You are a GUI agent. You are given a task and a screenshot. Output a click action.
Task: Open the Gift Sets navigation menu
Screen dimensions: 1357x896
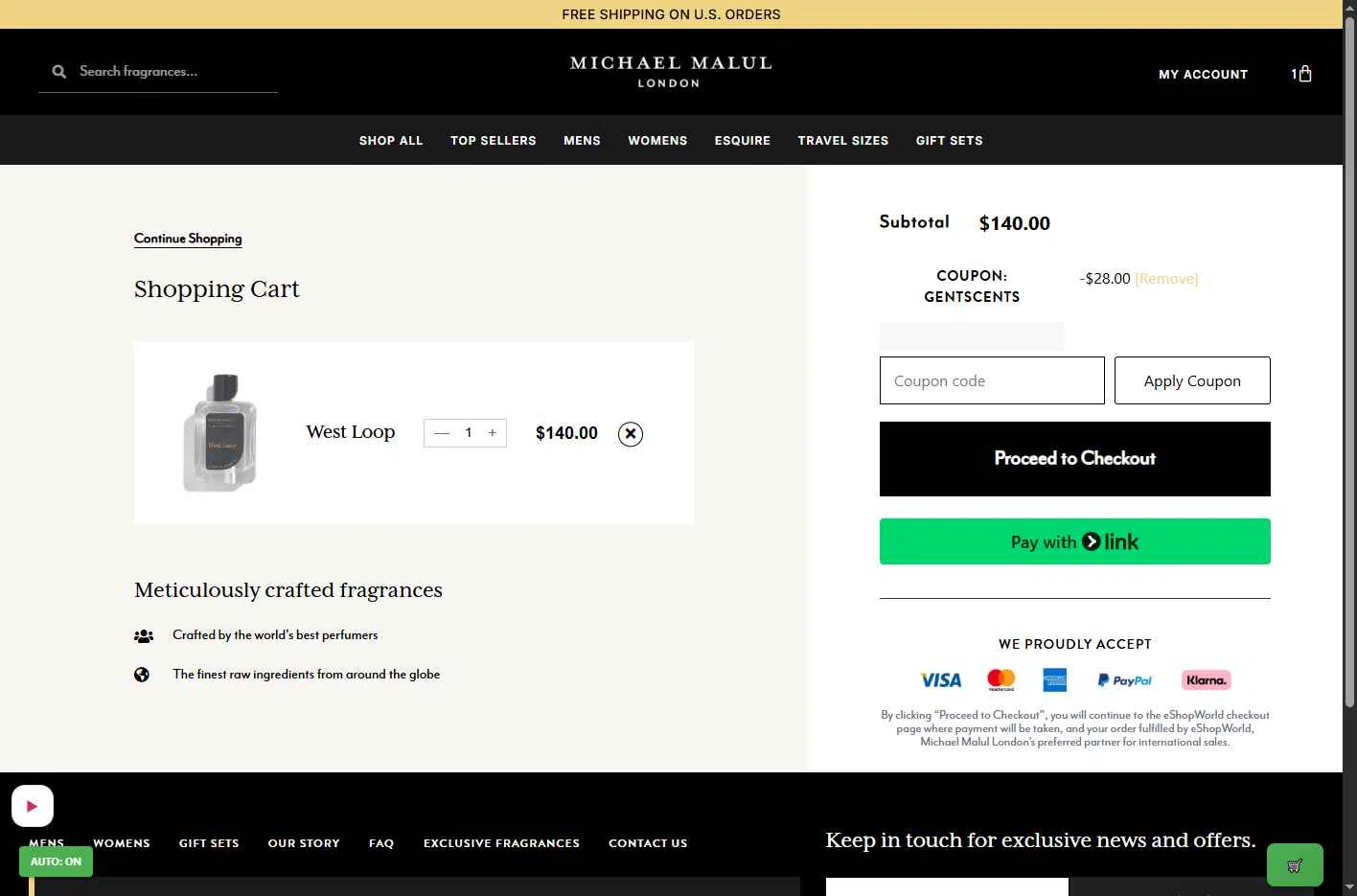click(x=950, y=141)
